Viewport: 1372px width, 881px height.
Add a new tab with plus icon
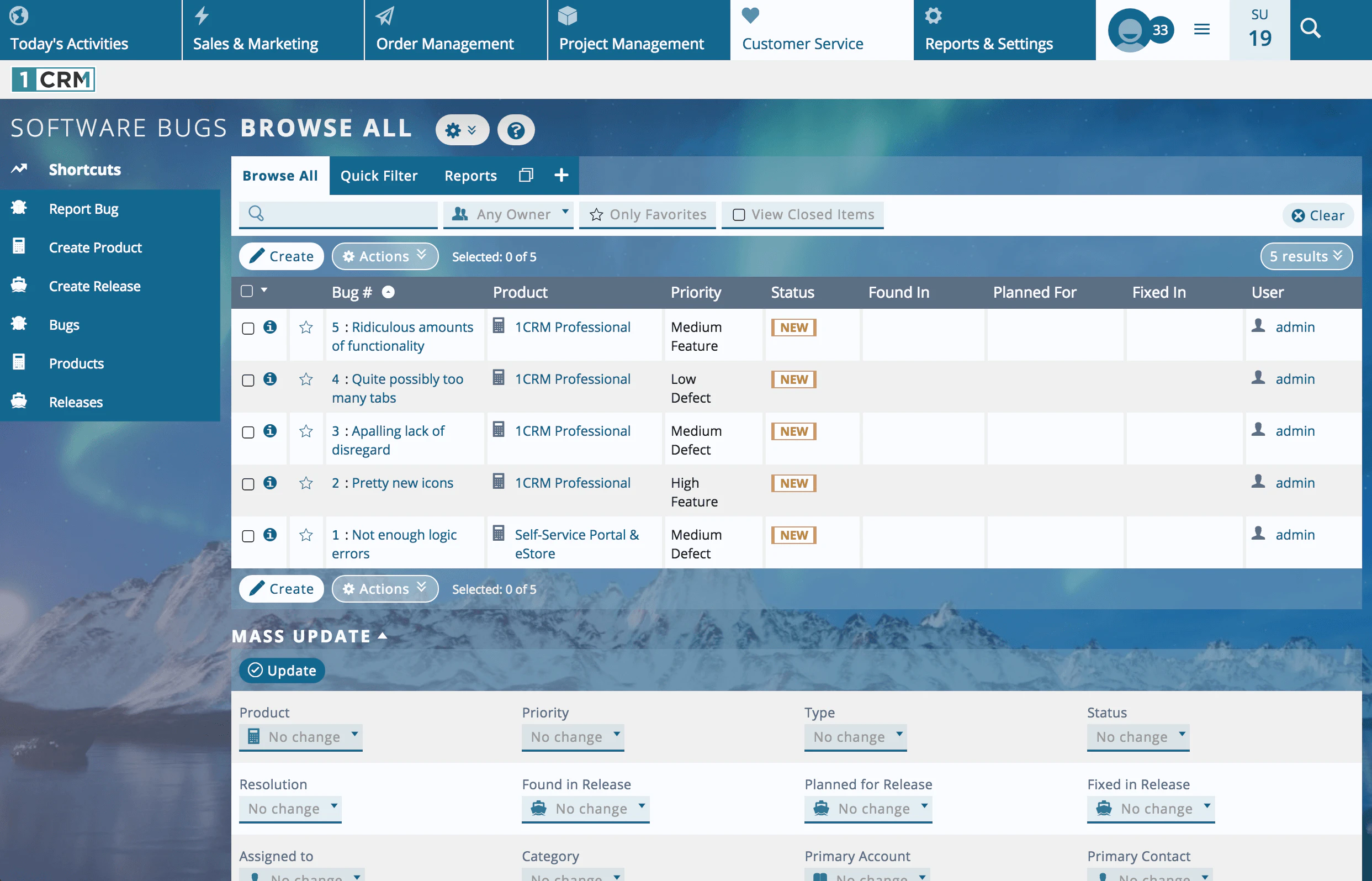point(561,175)
